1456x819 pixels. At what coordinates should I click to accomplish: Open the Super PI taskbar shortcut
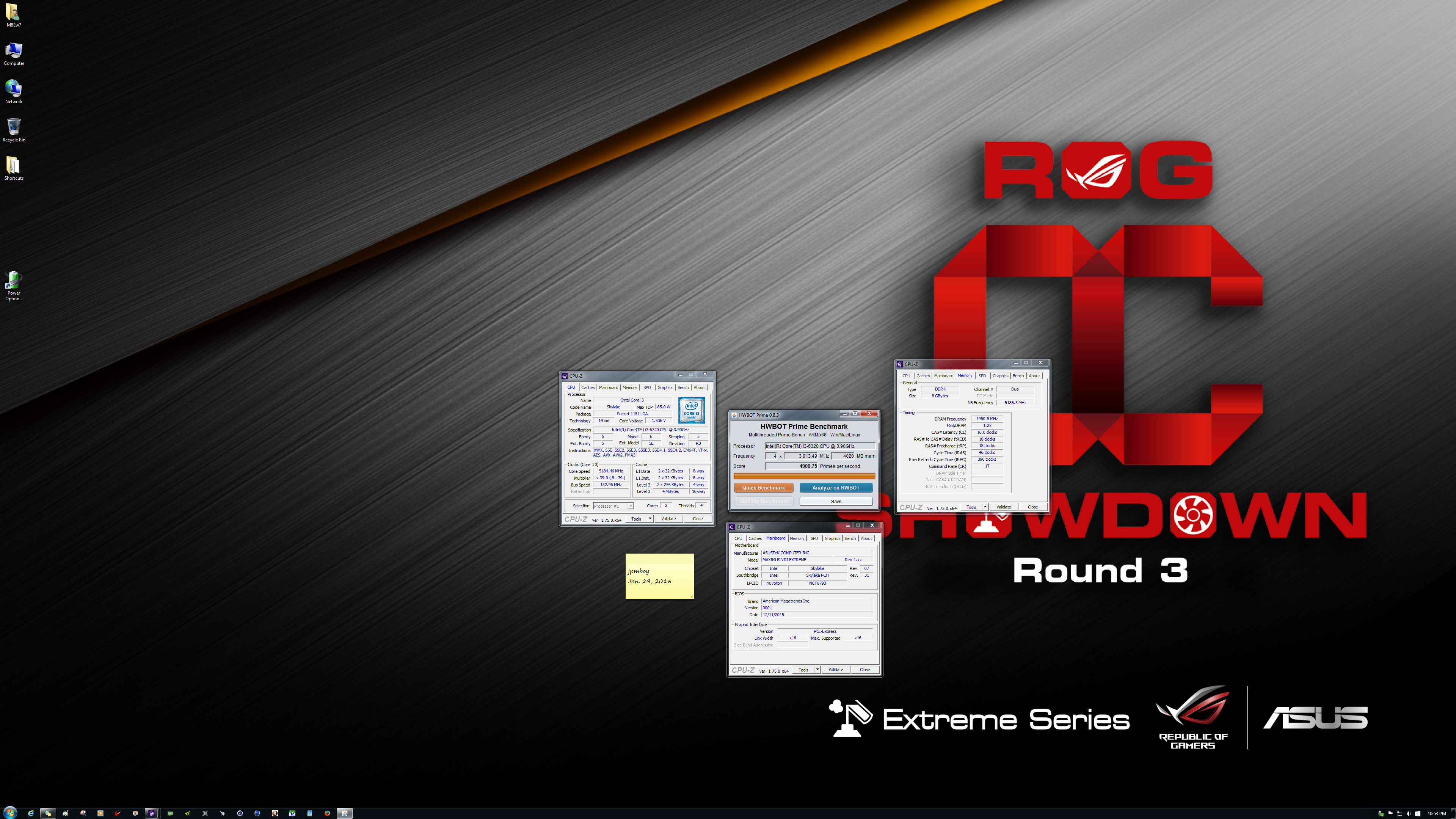(292, 813)
